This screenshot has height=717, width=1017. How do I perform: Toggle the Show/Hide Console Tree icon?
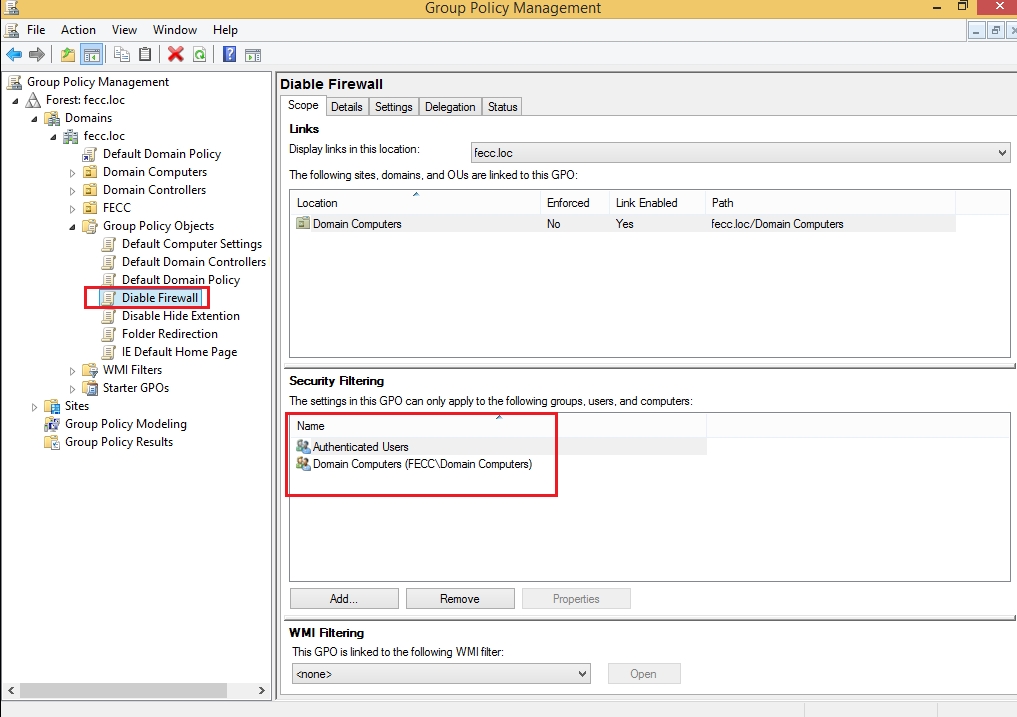[x=91, y=55]
